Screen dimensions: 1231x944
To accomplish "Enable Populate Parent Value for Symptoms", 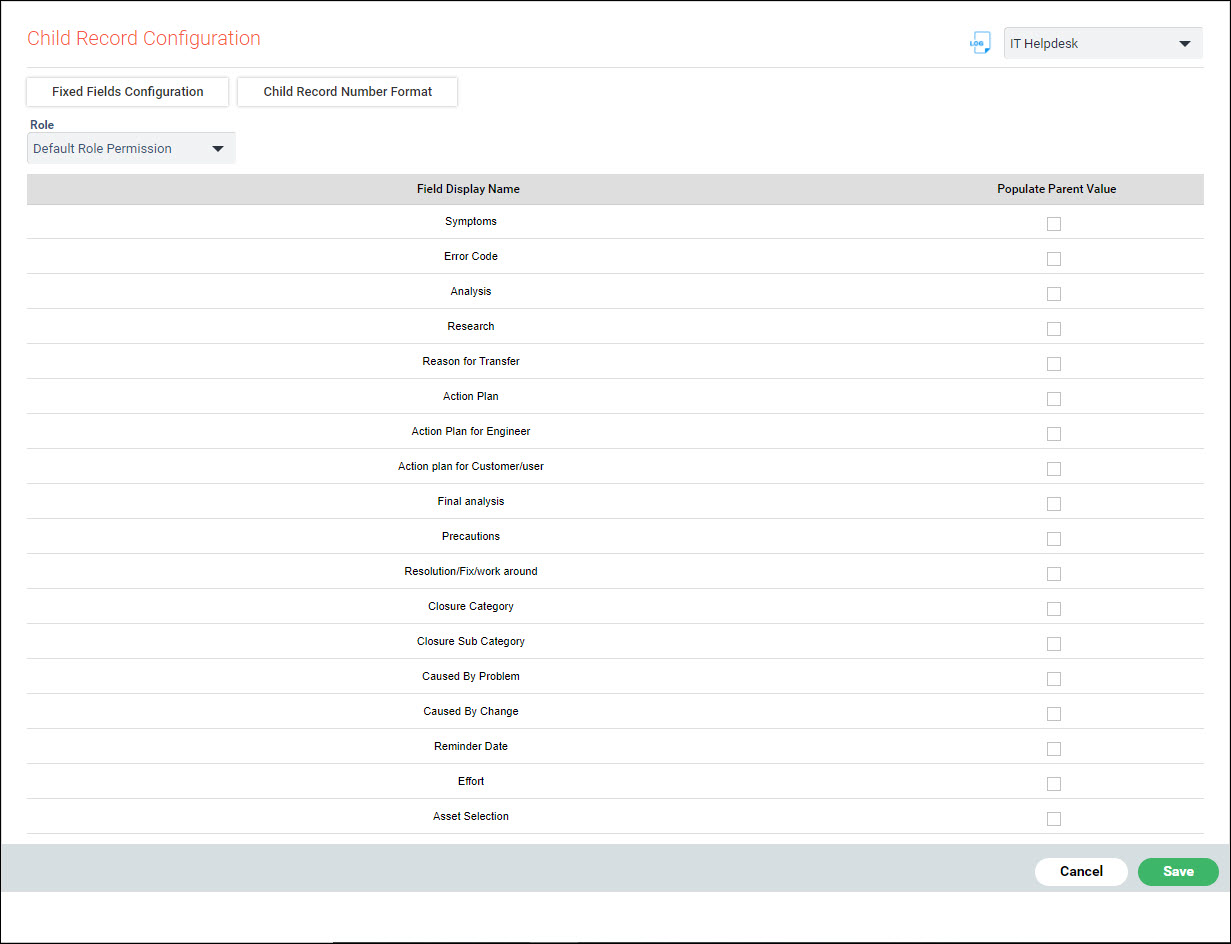I will 1053,223.
